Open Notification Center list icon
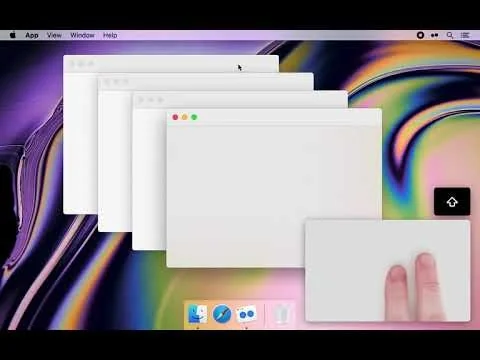Image resolution: width=480 pixels, height=360 pixels. pyautogui.click(x=465, y=35)
